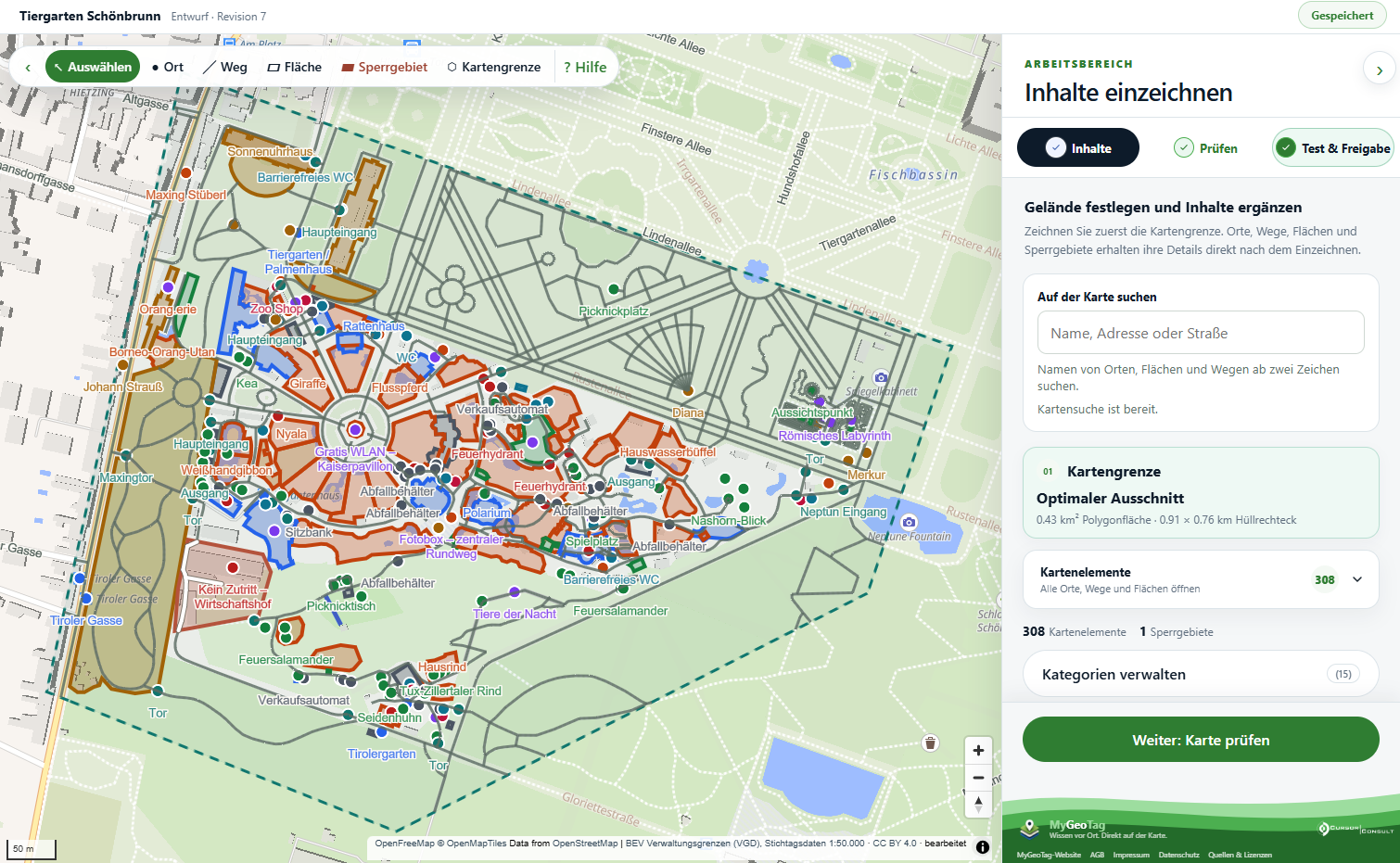Click the brown Diana marker dot

point(688,391)
